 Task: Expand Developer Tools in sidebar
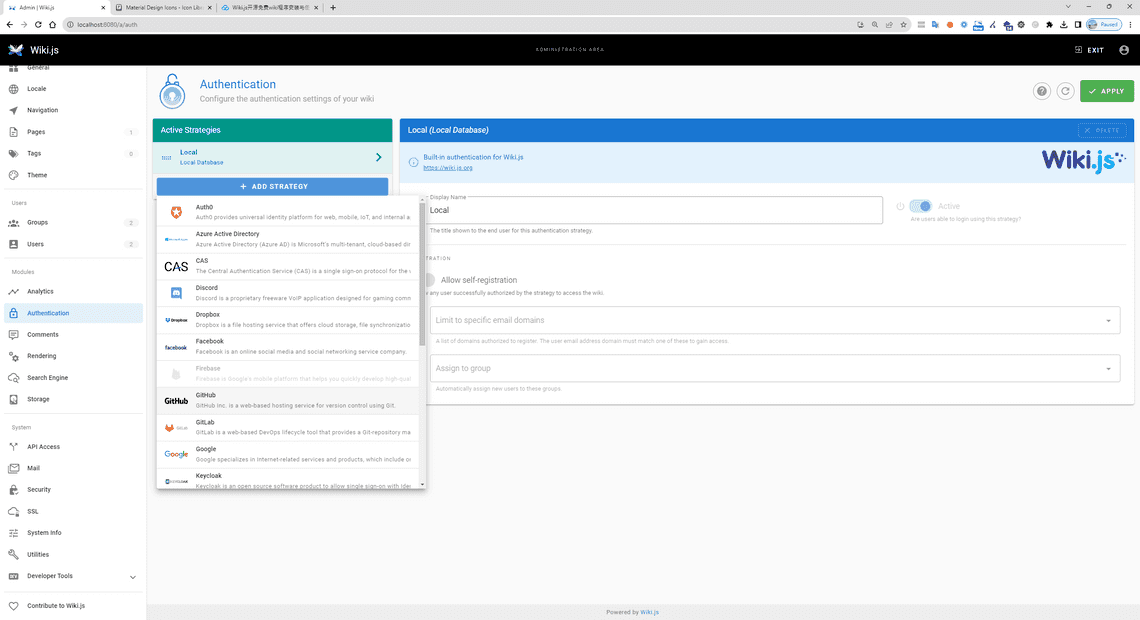(x=133, y=577)
